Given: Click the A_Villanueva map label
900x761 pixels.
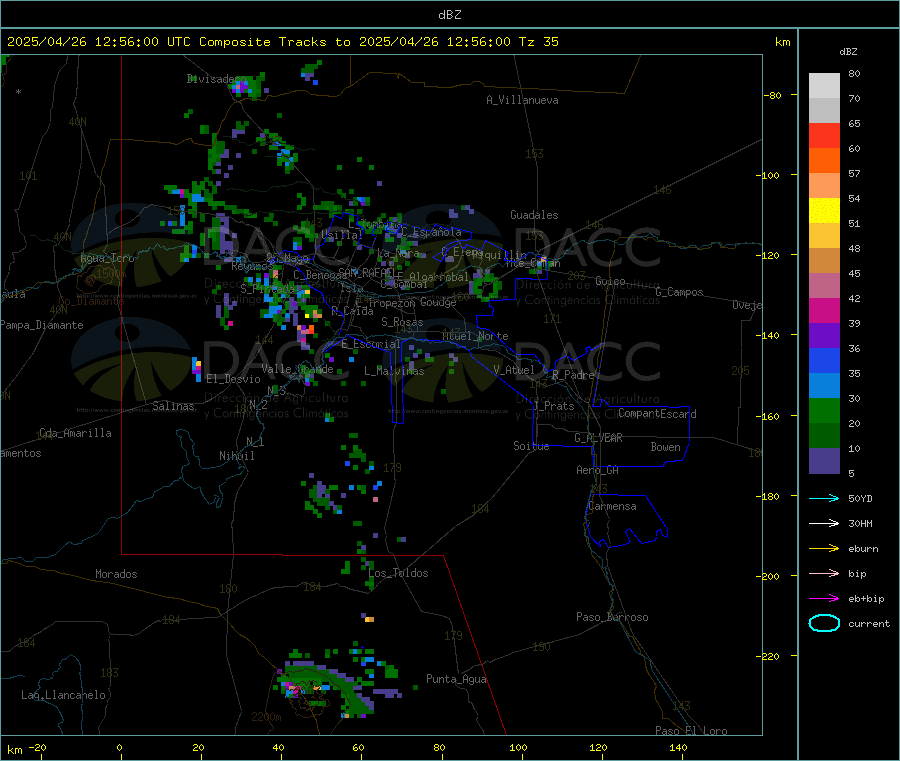Looking at the screenshot, I should click(x=522, y=100).
